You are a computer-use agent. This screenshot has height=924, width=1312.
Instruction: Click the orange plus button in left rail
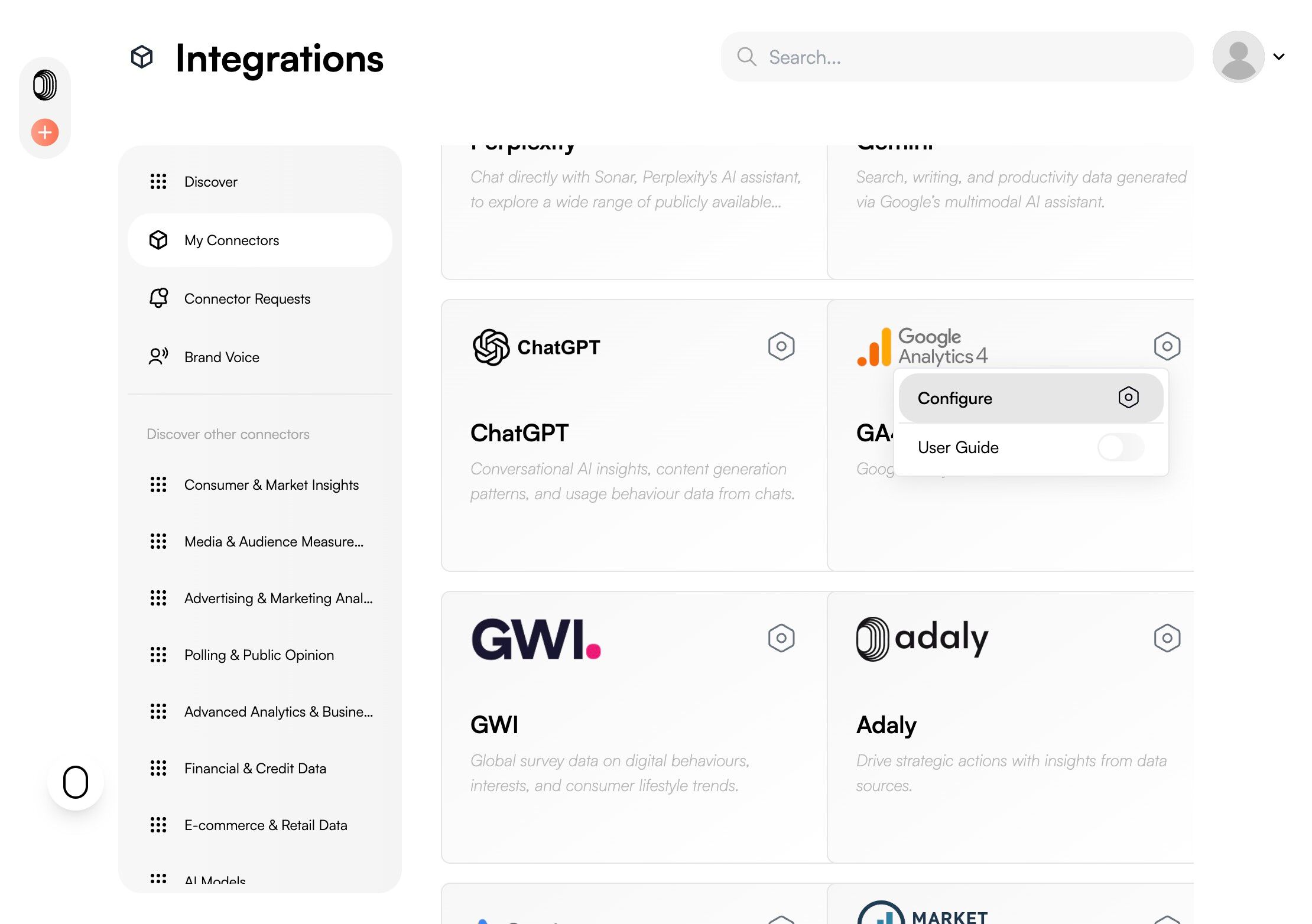pos(45,132)
